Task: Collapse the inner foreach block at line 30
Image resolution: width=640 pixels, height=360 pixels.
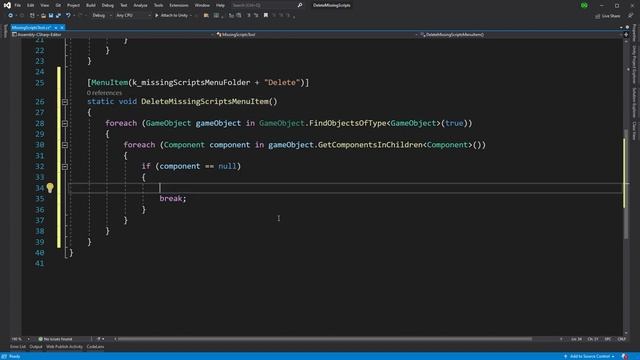Action: (64, 145)
